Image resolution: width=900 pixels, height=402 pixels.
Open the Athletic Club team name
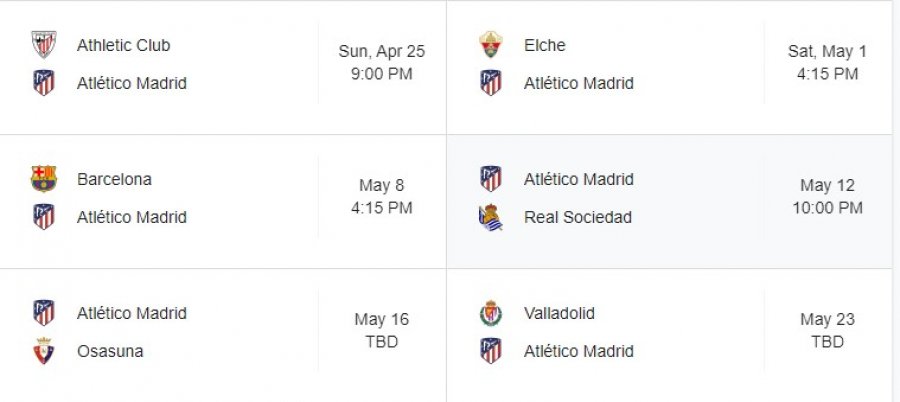123,45
